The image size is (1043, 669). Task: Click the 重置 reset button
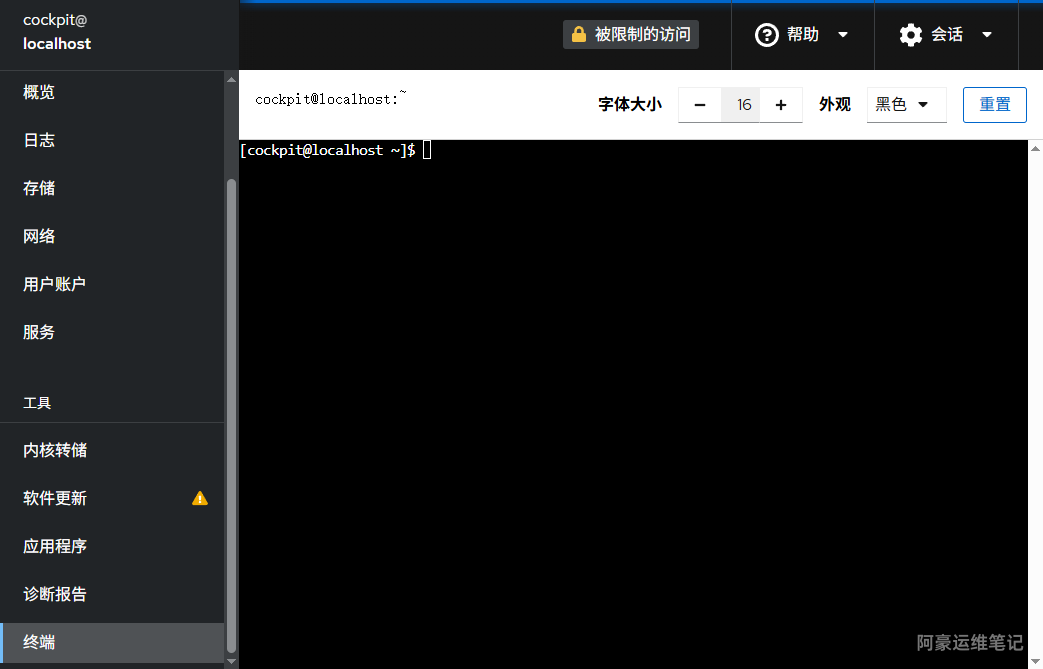pos(994,104)
